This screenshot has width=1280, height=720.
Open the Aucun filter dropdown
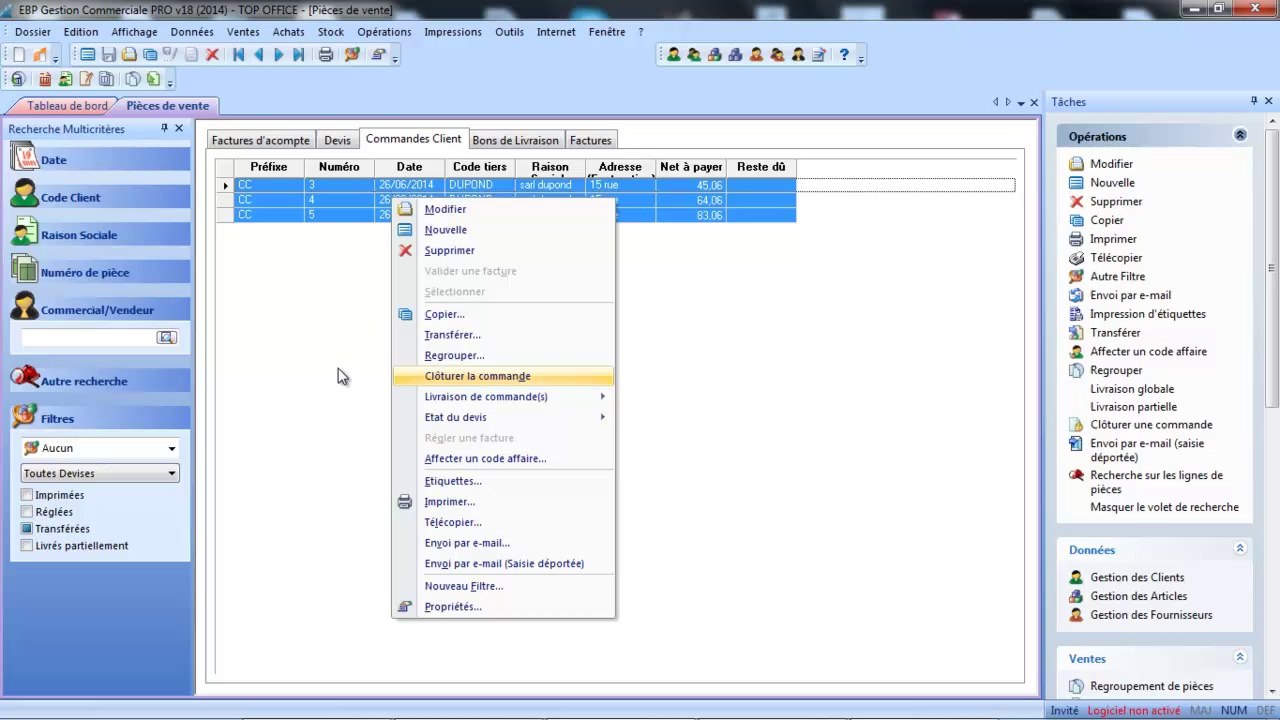point(172,449)
